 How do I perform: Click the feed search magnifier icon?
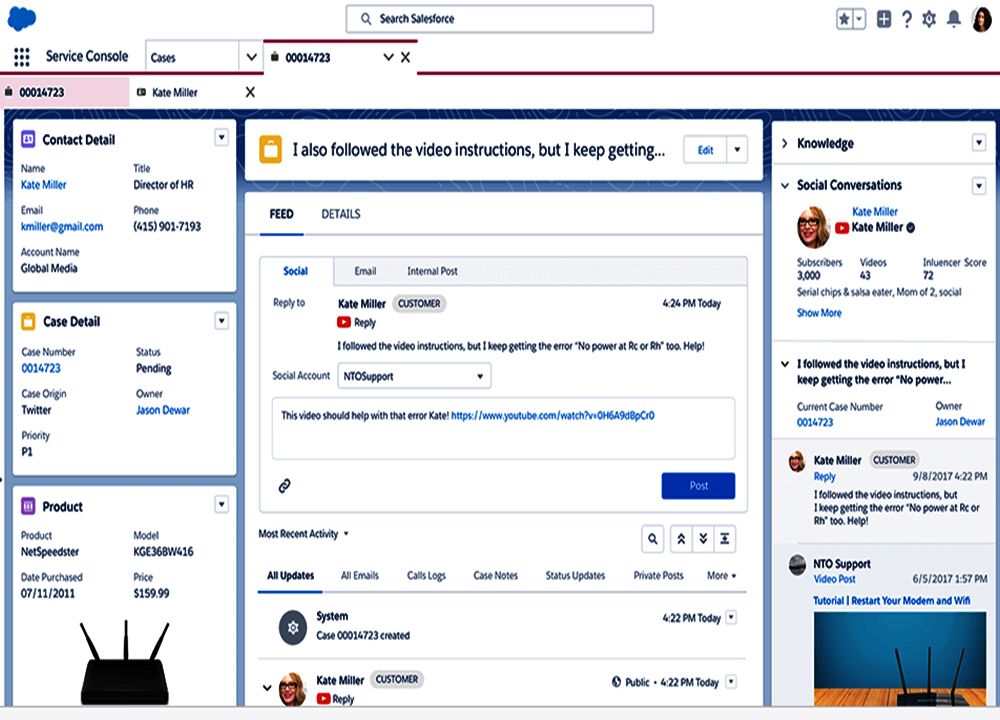click(x=652, y=540)
